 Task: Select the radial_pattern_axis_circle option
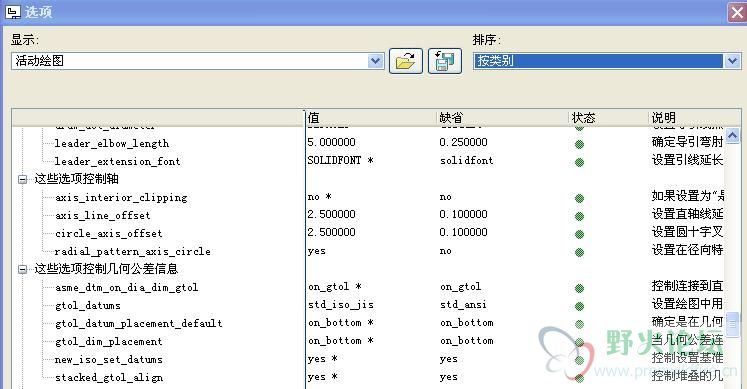tap(132, 251)
